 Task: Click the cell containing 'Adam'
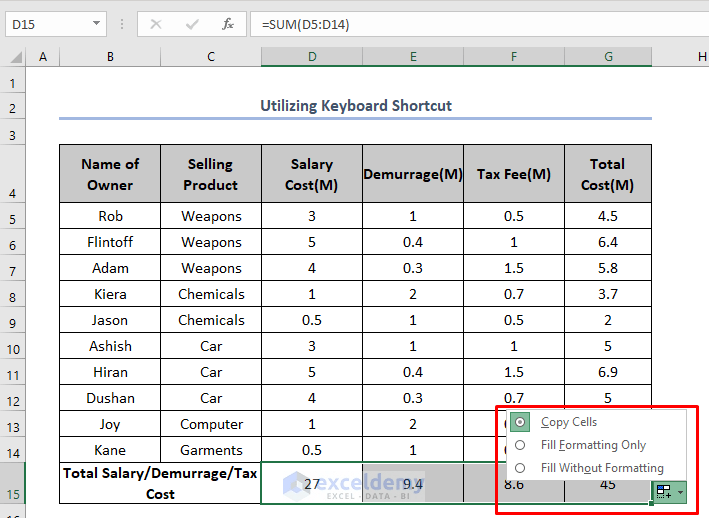110,268
